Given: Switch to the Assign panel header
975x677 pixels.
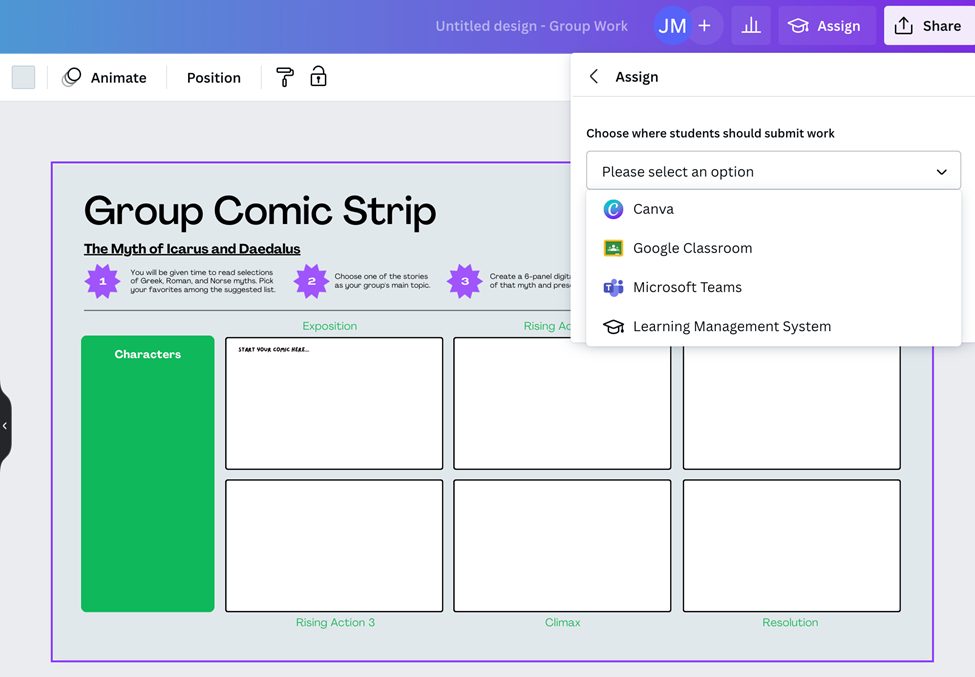Looking at the screenshot, I should [x=637, y=76].
